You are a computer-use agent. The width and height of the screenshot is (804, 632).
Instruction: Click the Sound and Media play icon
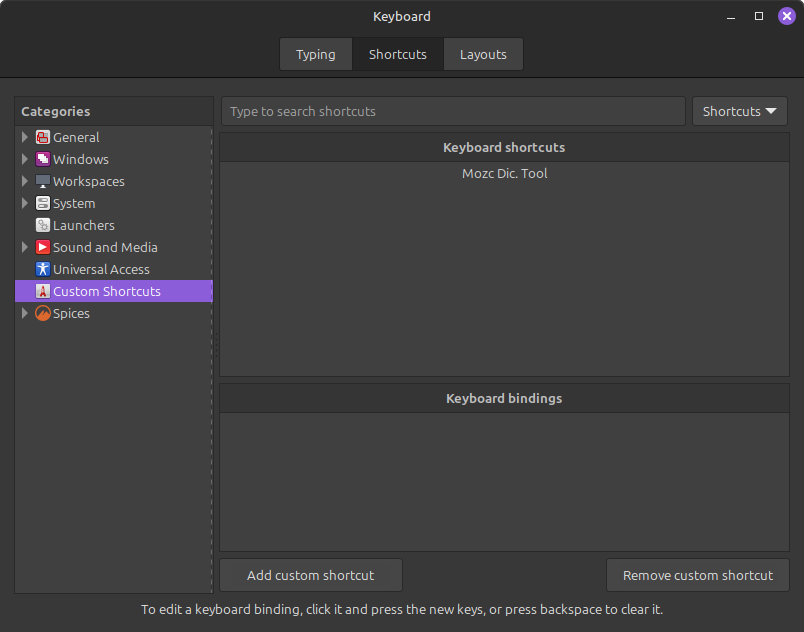click(x=43, y=248)
